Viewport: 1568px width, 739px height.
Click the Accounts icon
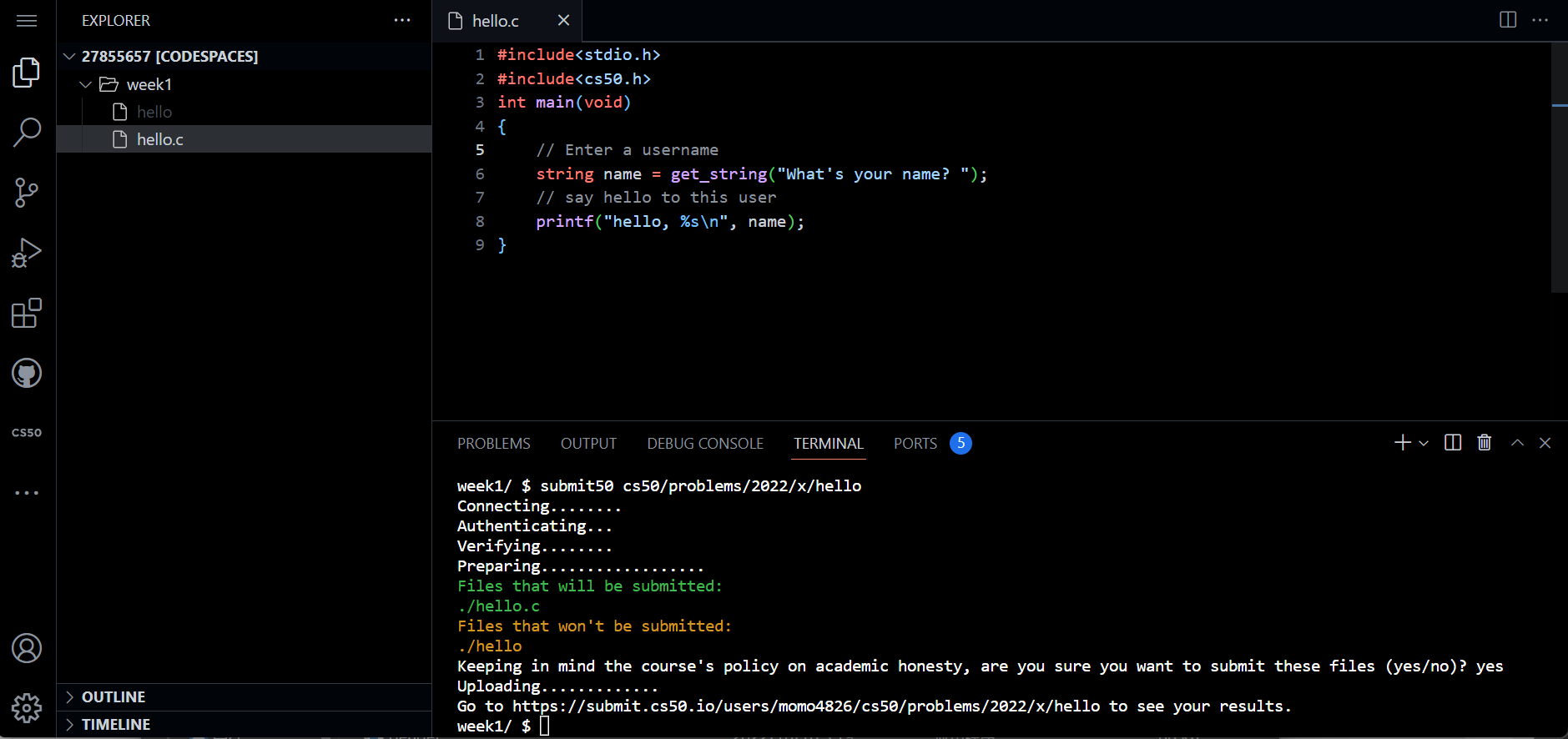coord(27,648)
